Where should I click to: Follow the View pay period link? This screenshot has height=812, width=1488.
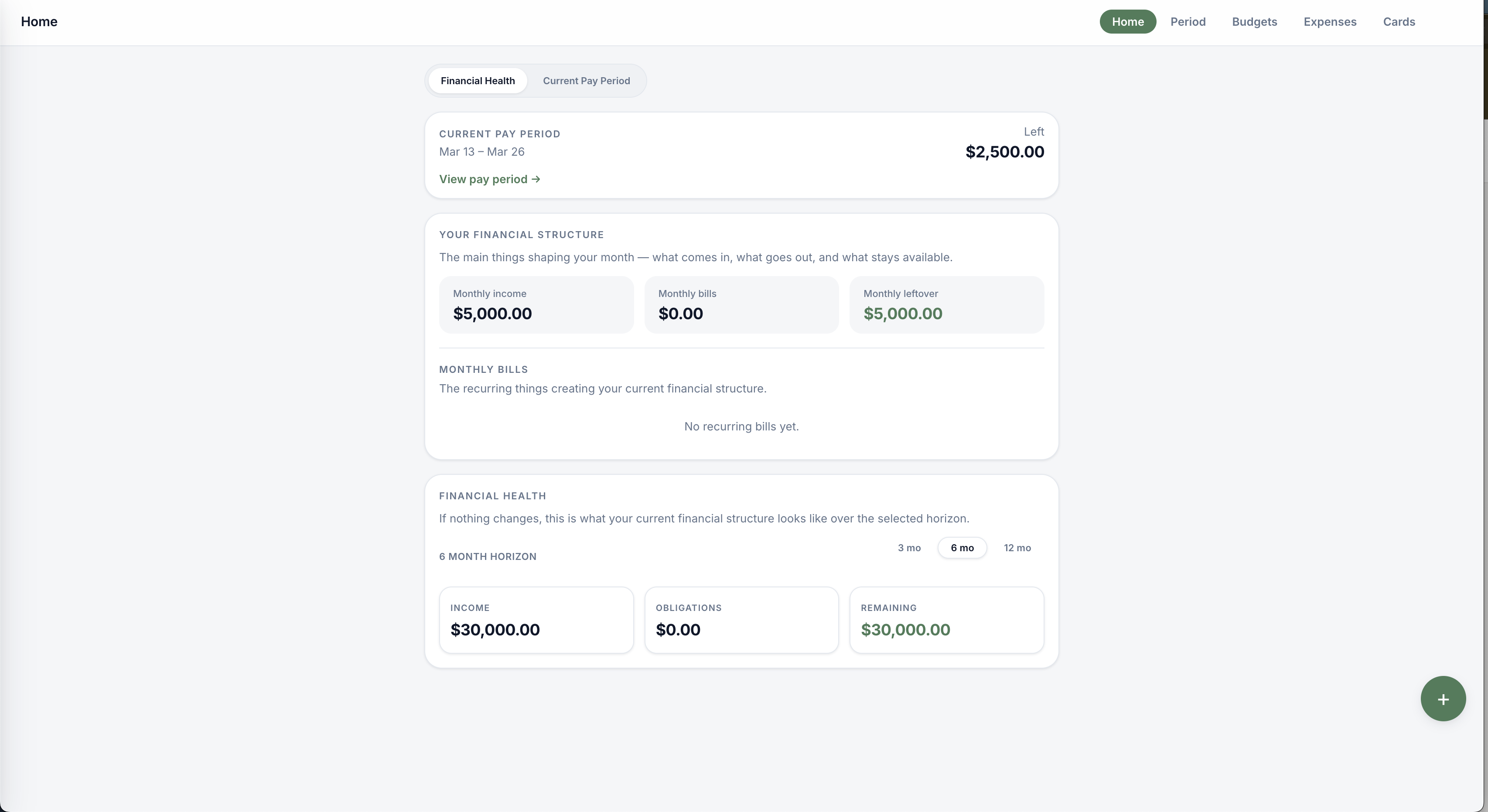[489, 179]
